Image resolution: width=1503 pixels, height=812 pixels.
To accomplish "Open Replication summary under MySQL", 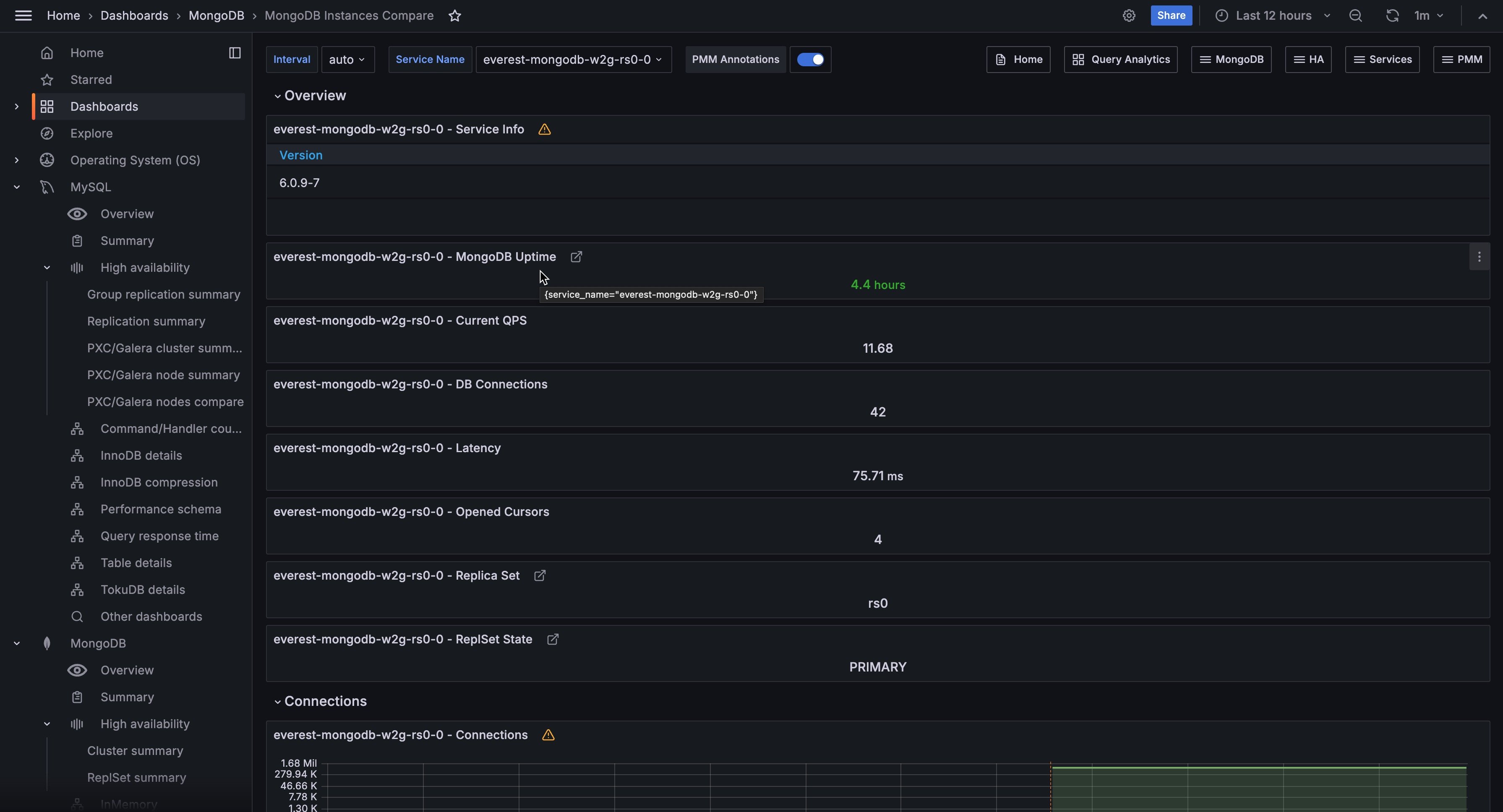I will click(146, 321).
